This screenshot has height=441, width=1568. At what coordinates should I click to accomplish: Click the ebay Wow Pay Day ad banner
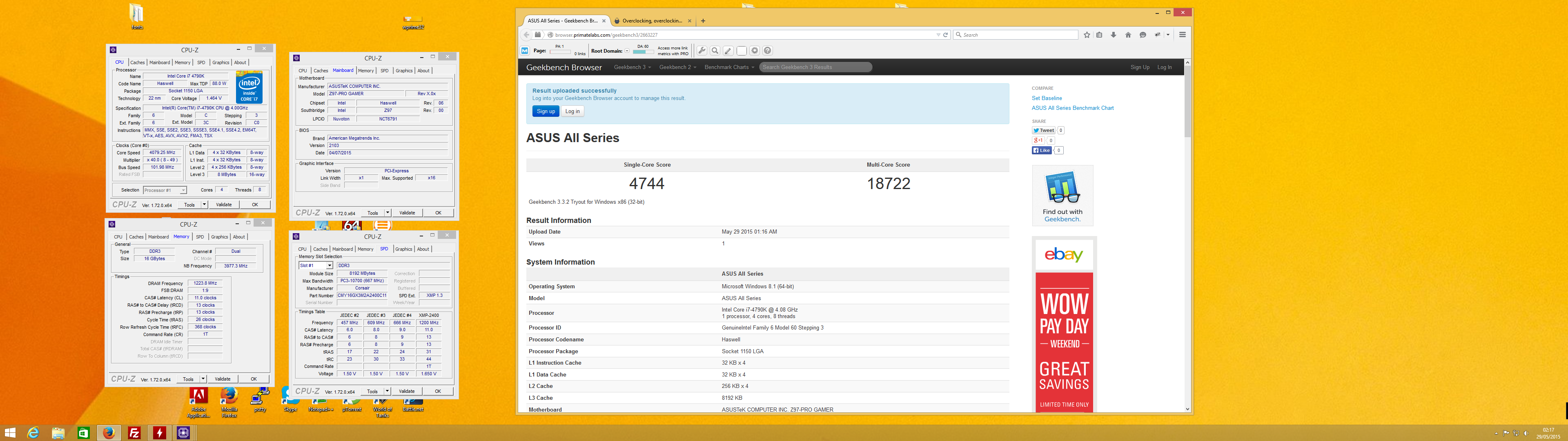click(x=1064, y=325)
